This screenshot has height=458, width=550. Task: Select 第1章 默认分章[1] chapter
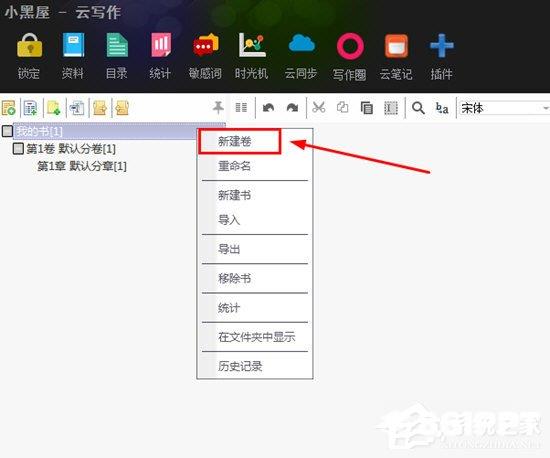click(x=82, y=166)
